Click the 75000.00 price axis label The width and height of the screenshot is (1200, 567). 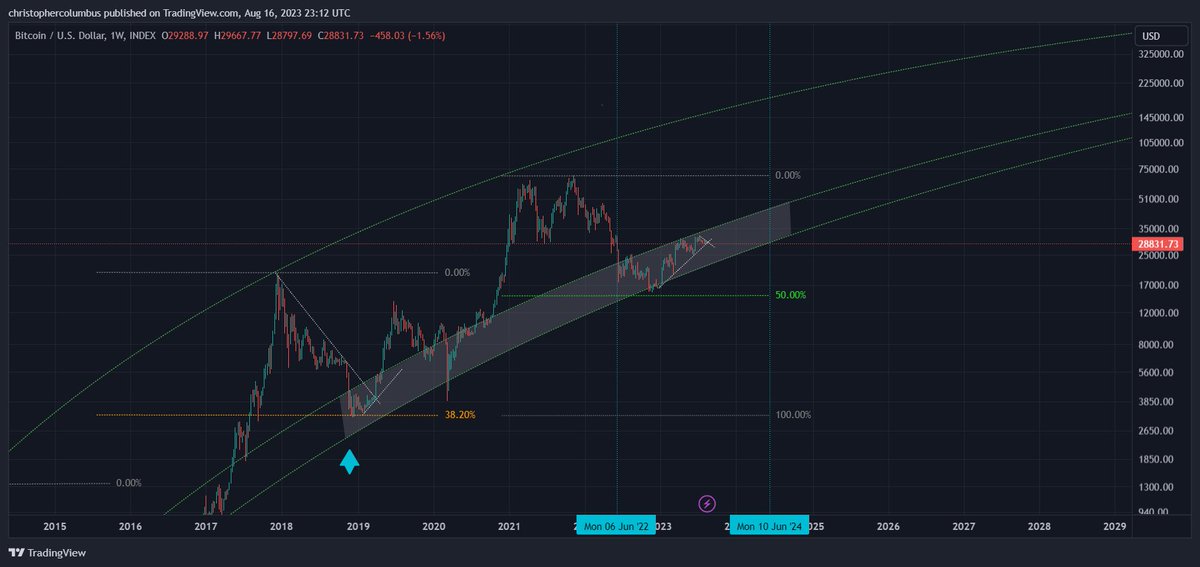[x=1159, y=169]
